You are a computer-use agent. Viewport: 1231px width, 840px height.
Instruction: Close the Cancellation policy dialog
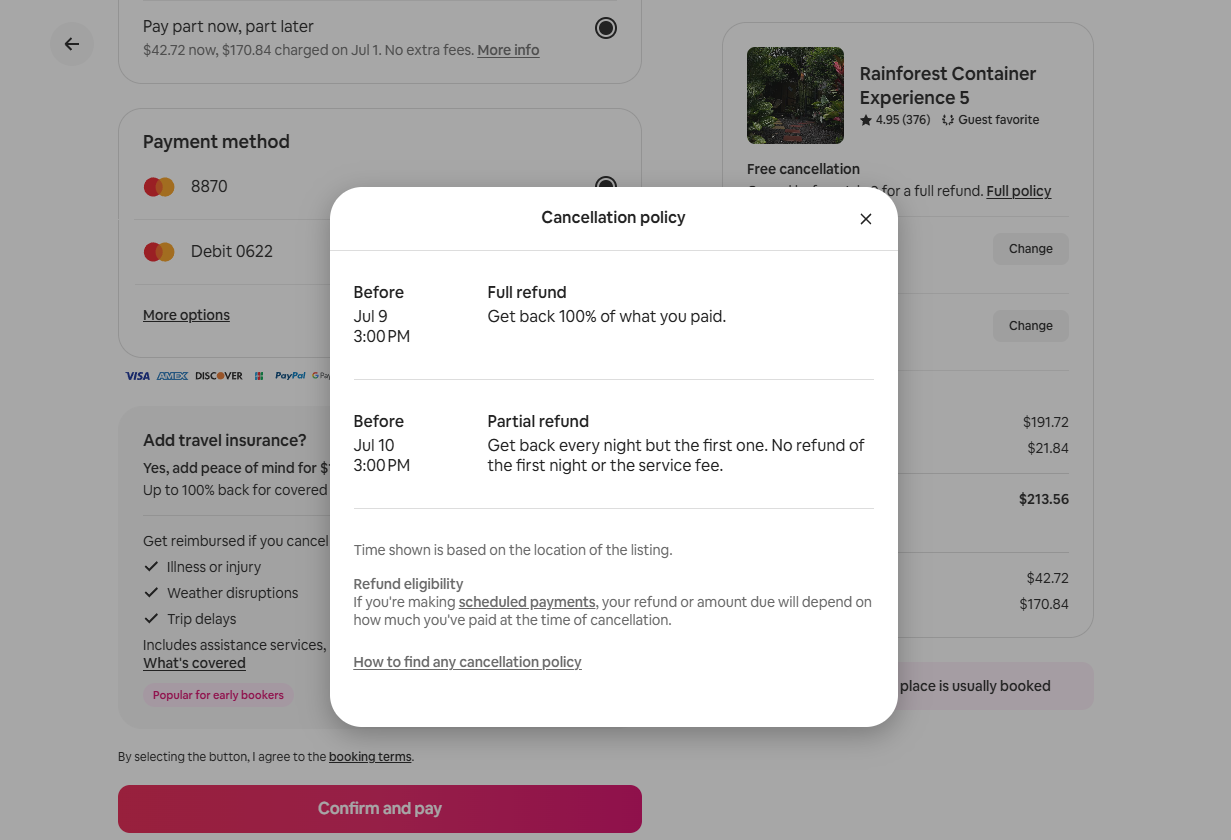pyautogui.click(x=866, y=219)
